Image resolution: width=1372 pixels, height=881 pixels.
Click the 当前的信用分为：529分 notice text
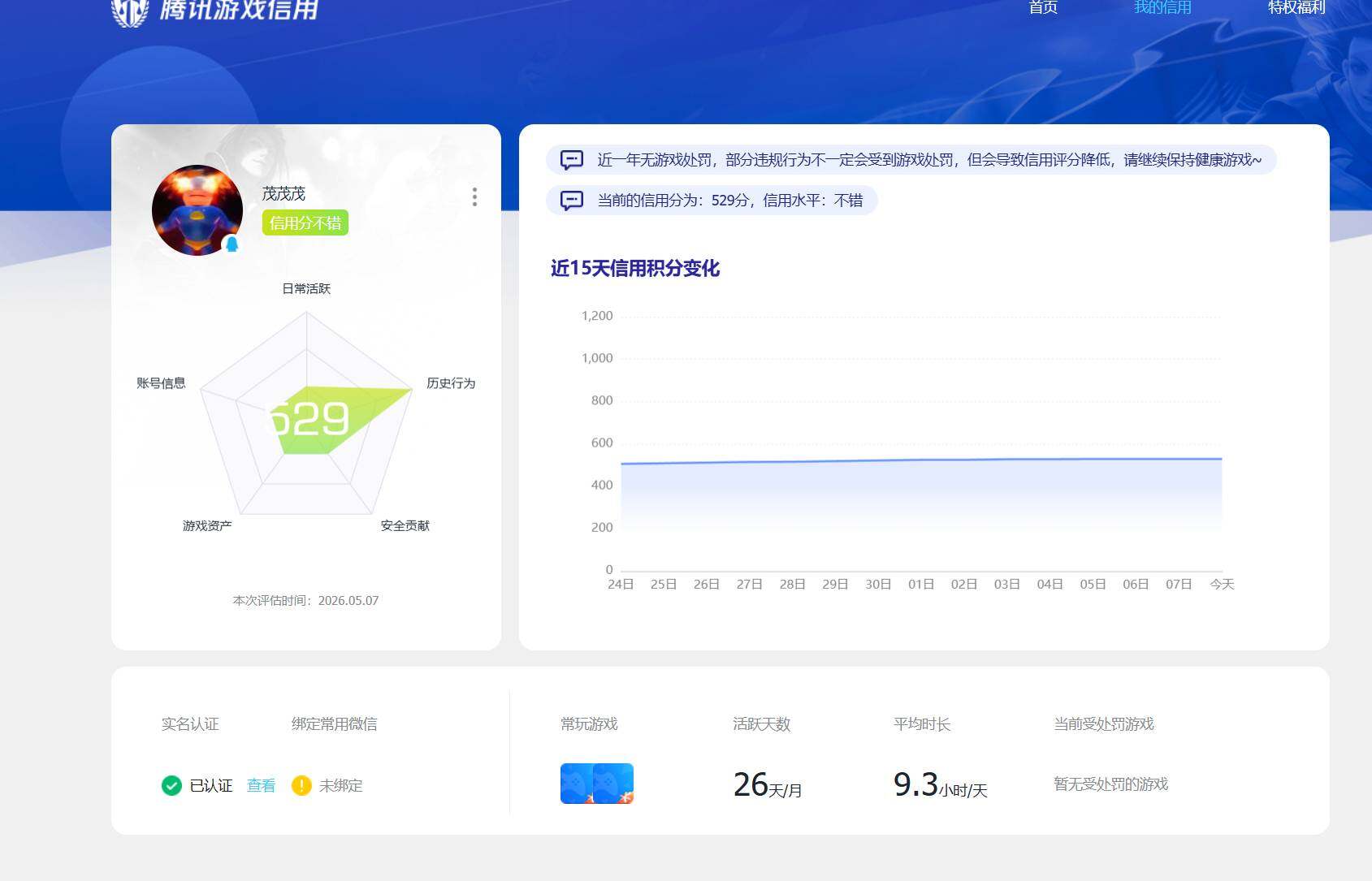point(730,201)
